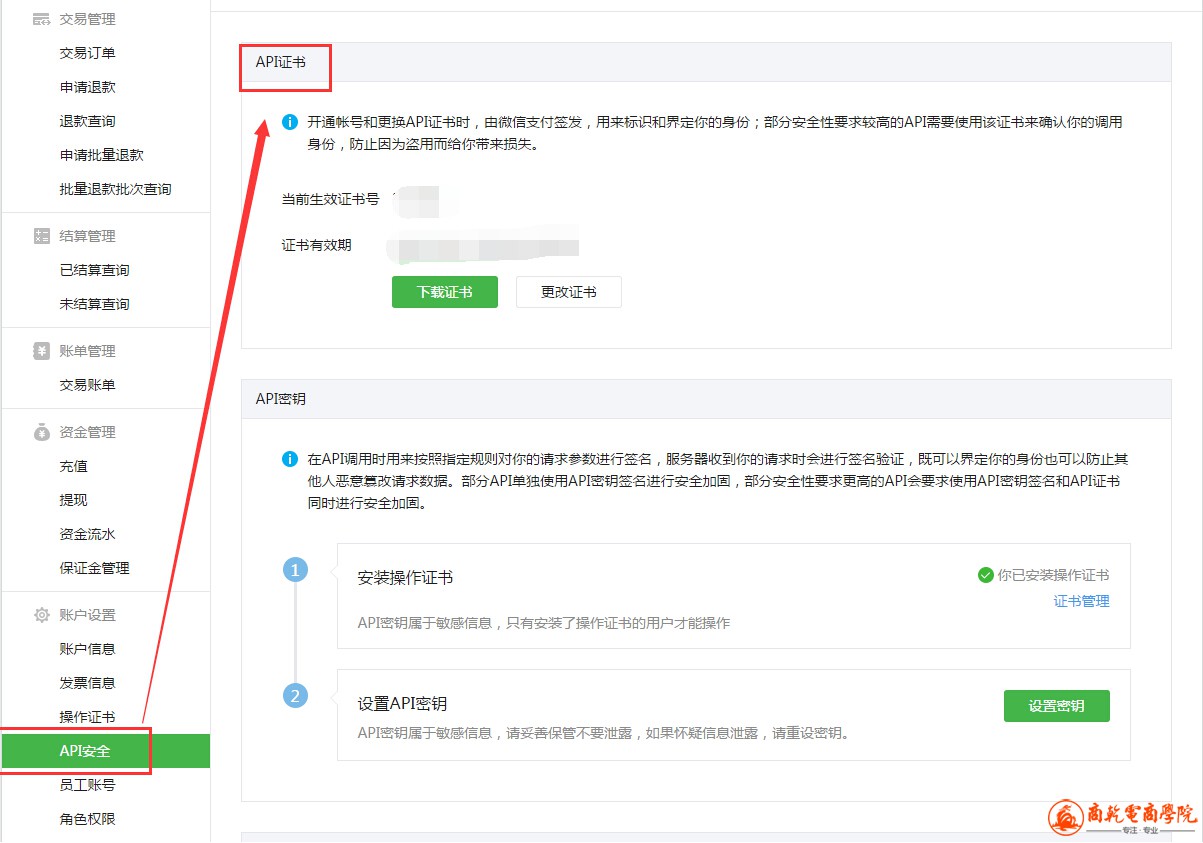Go to 发票信息 page

point(87,683)
